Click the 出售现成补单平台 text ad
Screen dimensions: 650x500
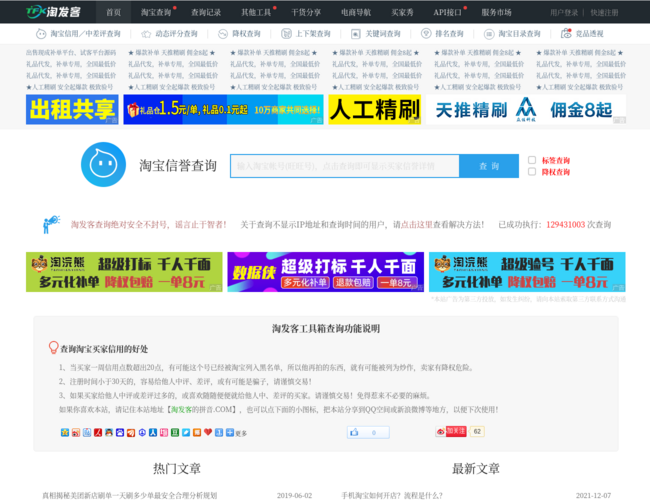71,53
